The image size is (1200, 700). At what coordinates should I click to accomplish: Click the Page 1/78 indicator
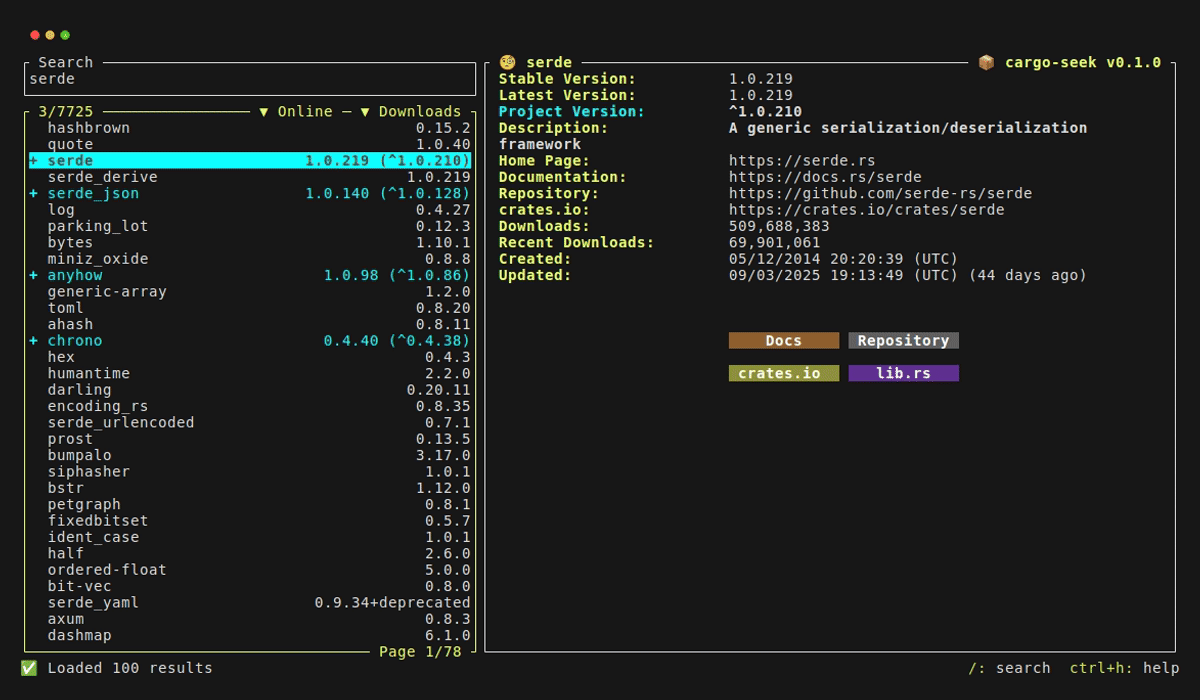tap(420, 652)
